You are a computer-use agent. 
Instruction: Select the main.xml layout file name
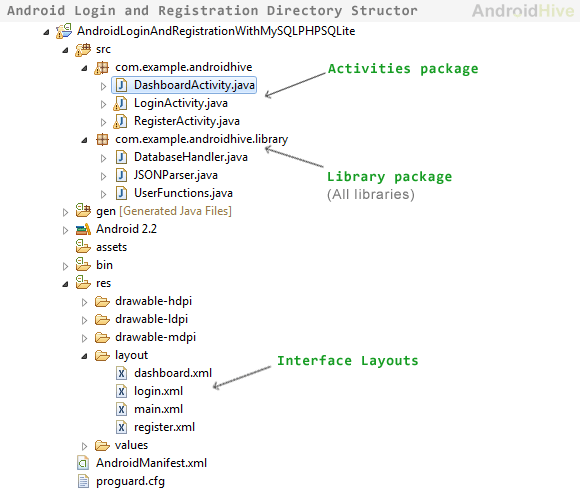158,409
